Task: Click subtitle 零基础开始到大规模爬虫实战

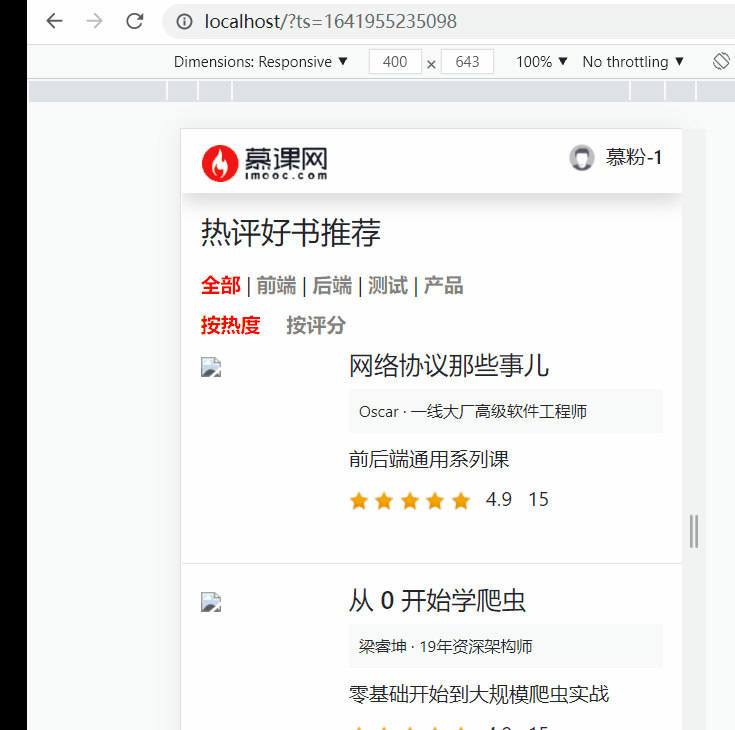Action: [479, 694]
